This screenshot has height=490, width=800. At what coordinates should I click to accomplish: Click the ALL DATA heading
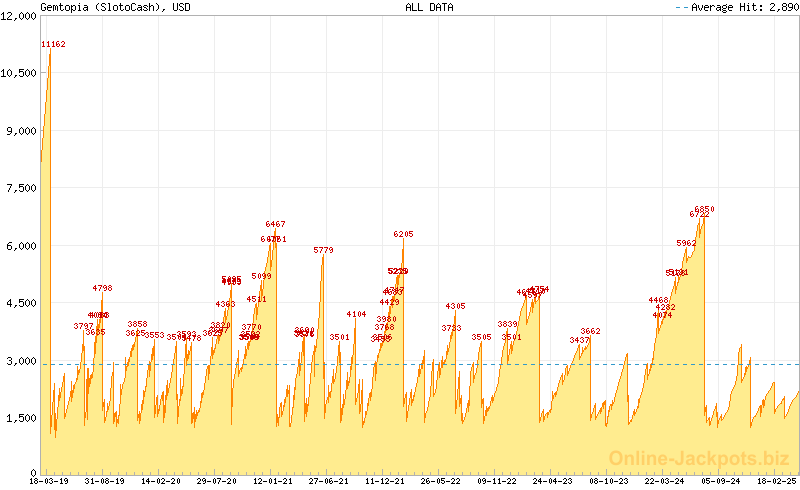[429, 7]
